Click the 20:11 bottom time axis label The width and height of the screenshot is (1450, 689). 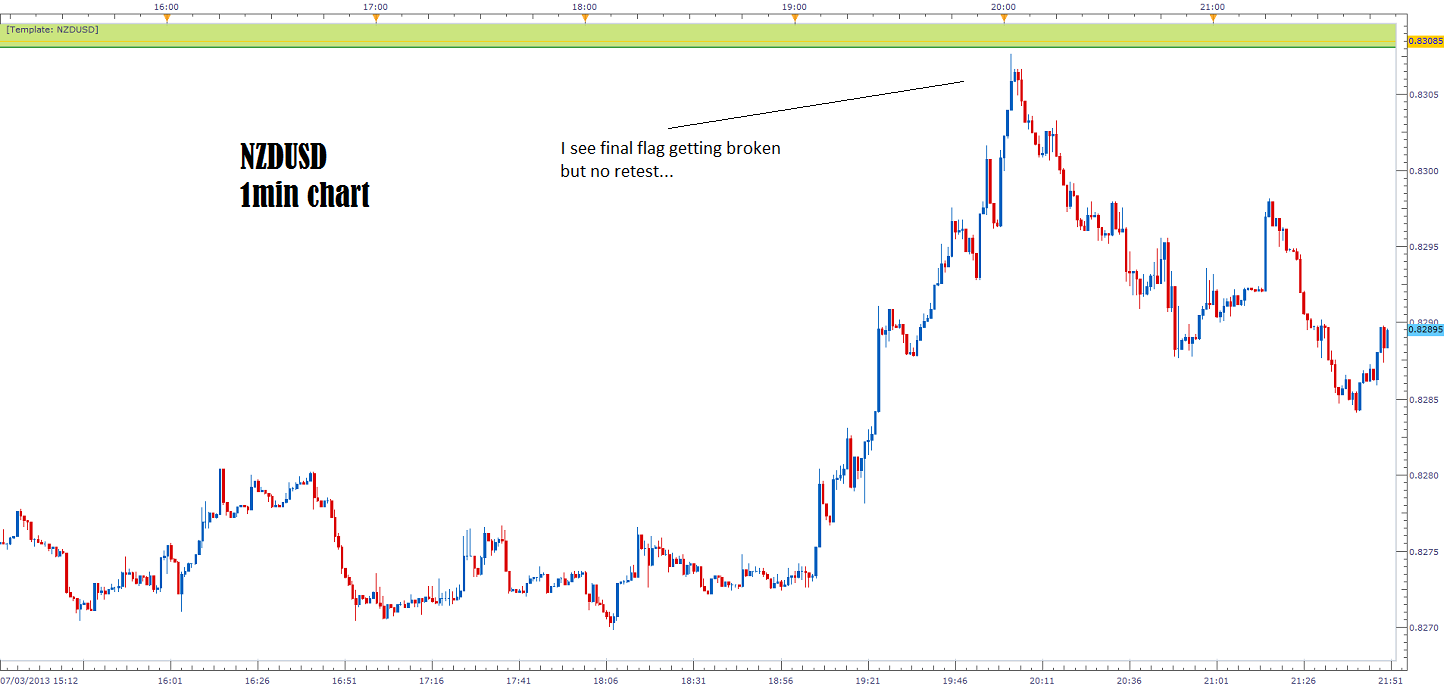(x=1042, y=681)
